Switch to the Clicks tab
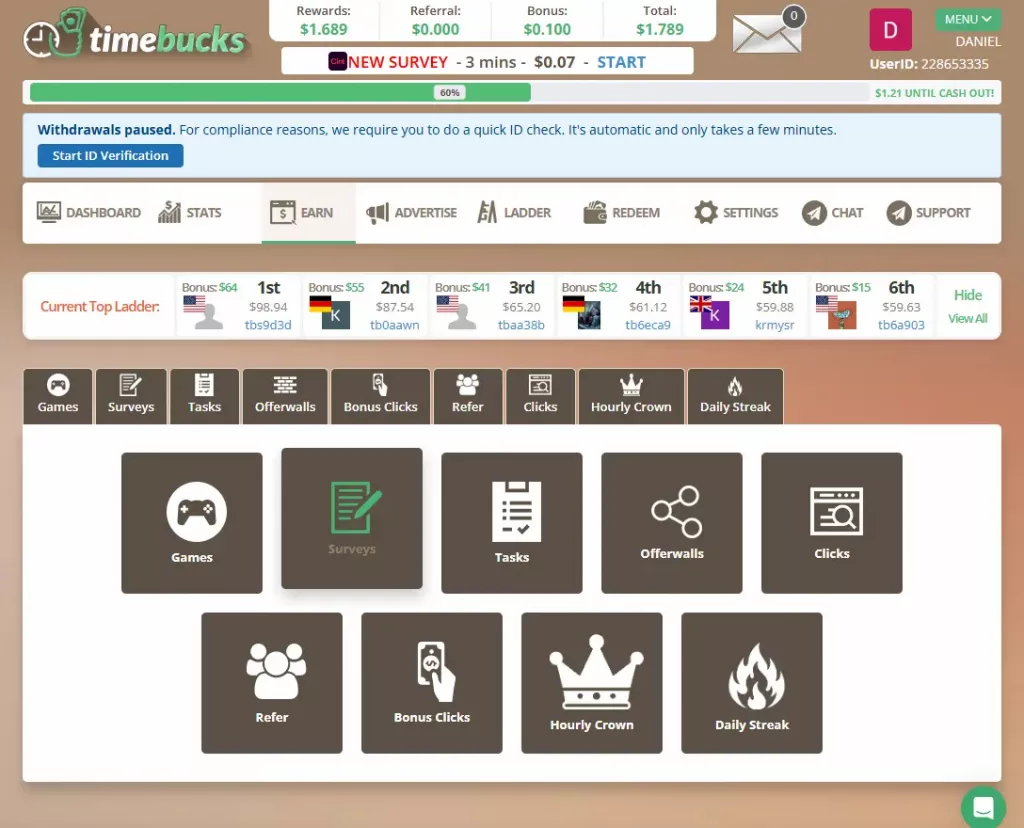The image size is (1024, 828). 540,396
